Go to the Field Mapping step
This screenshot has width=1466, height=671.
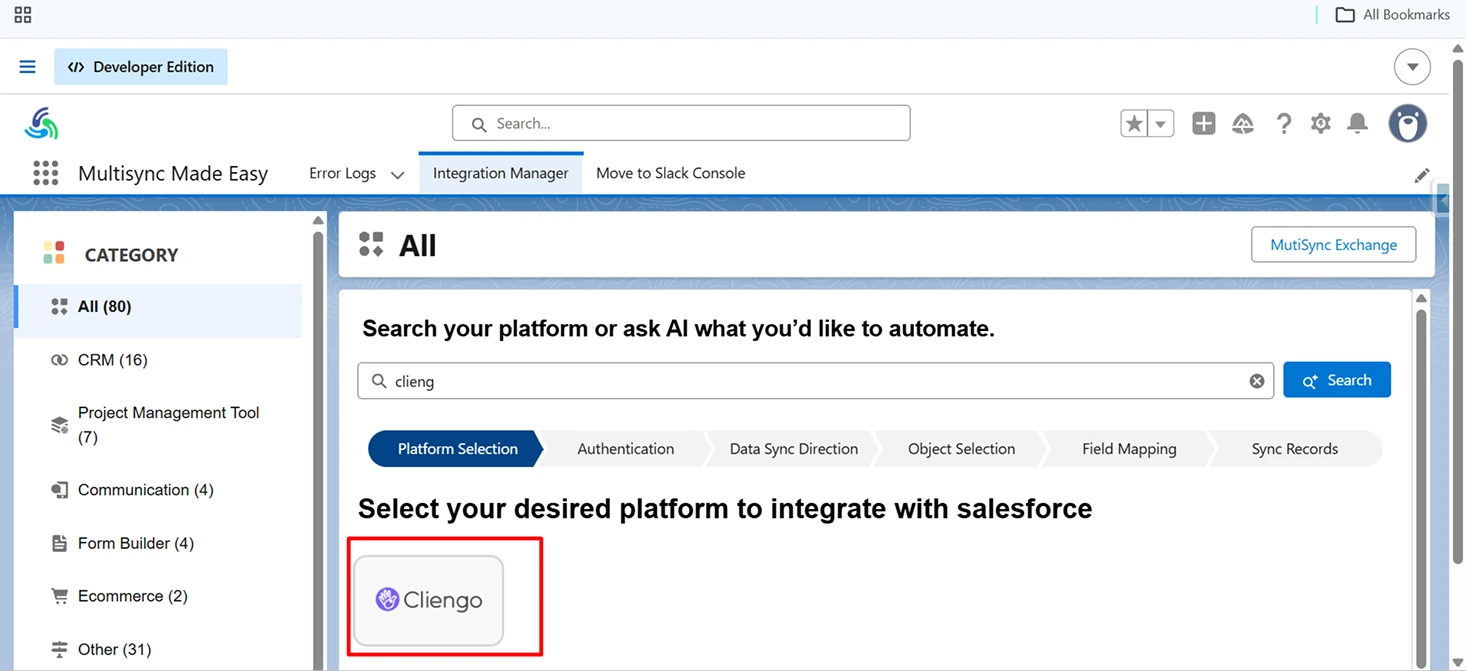coord(1129,449)
